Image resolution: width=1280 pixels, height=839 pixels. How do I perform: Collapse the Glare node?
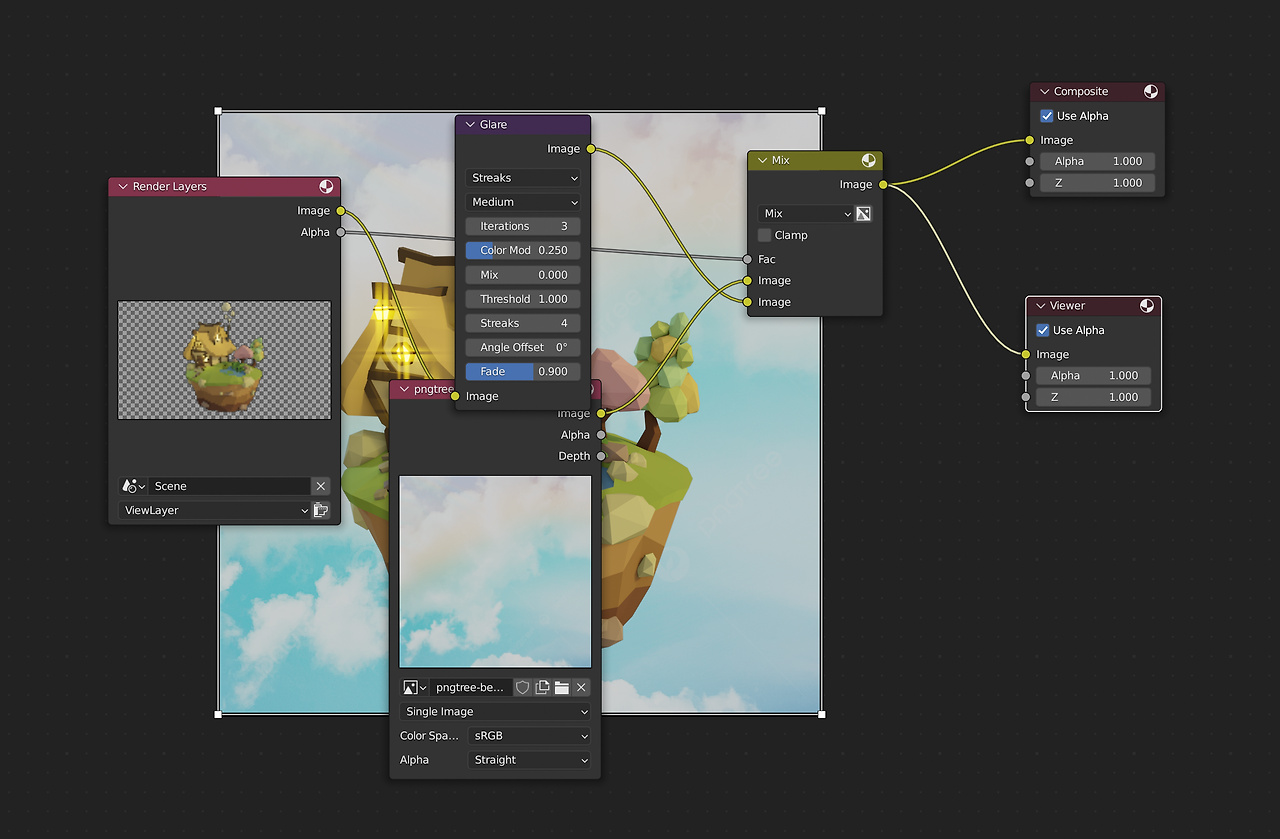[x=470, y=124]
